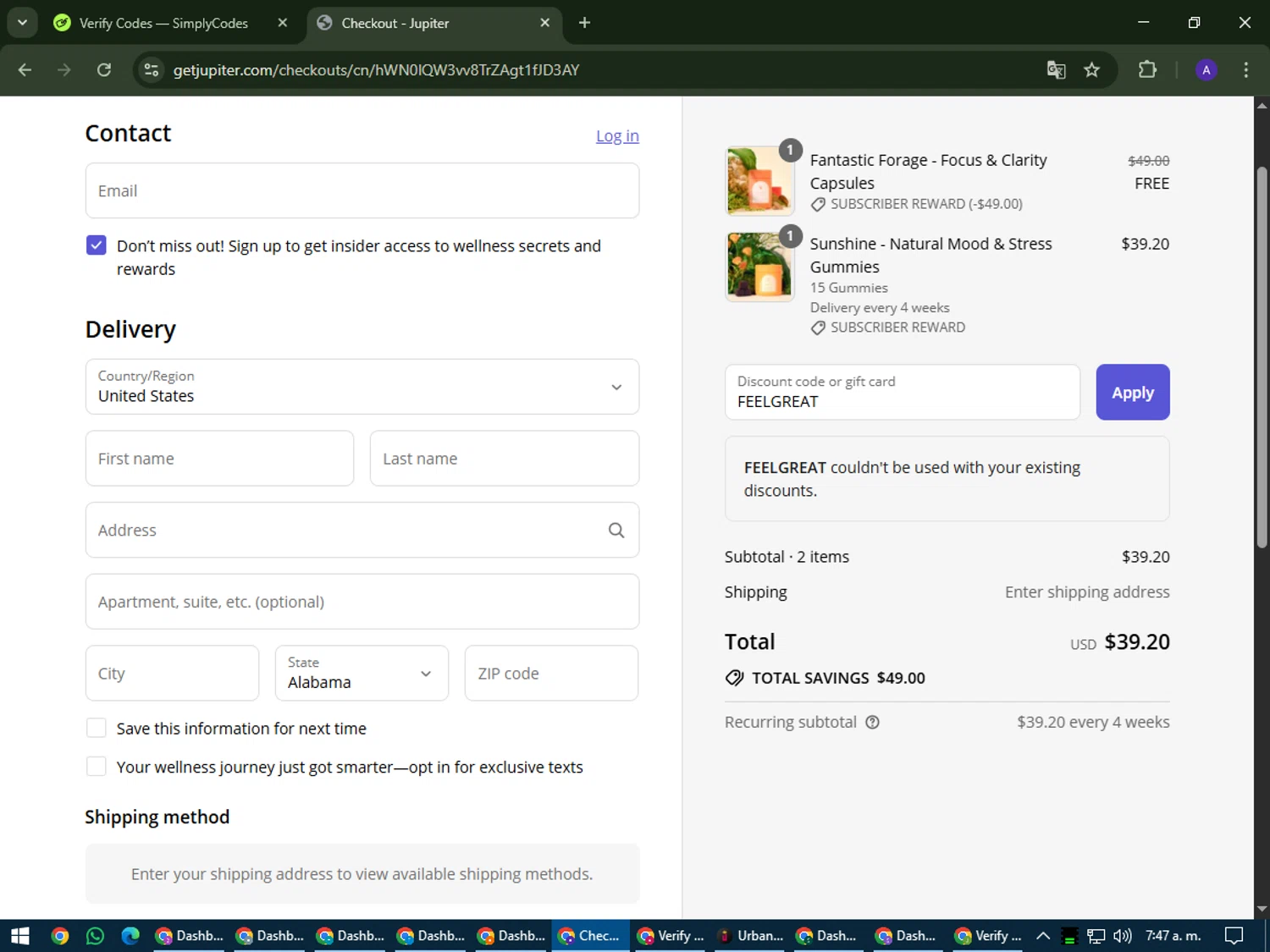Click the Email input field
1270x952 pixels.
tap(362, 191)
